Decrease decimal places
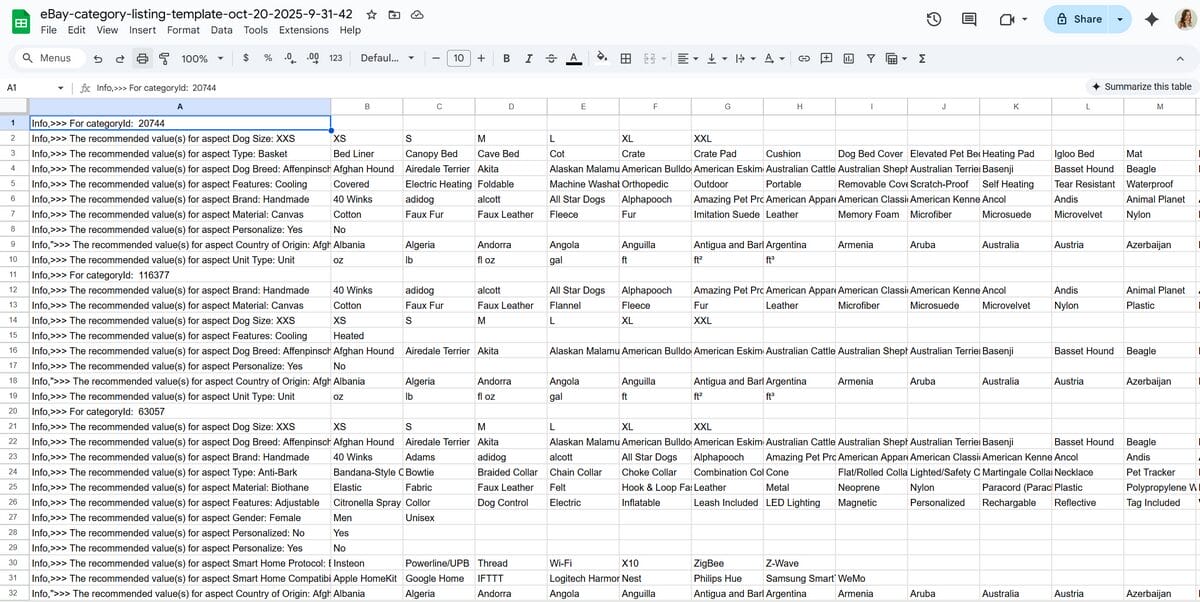1200x602 pixels. tap(289, 58)
